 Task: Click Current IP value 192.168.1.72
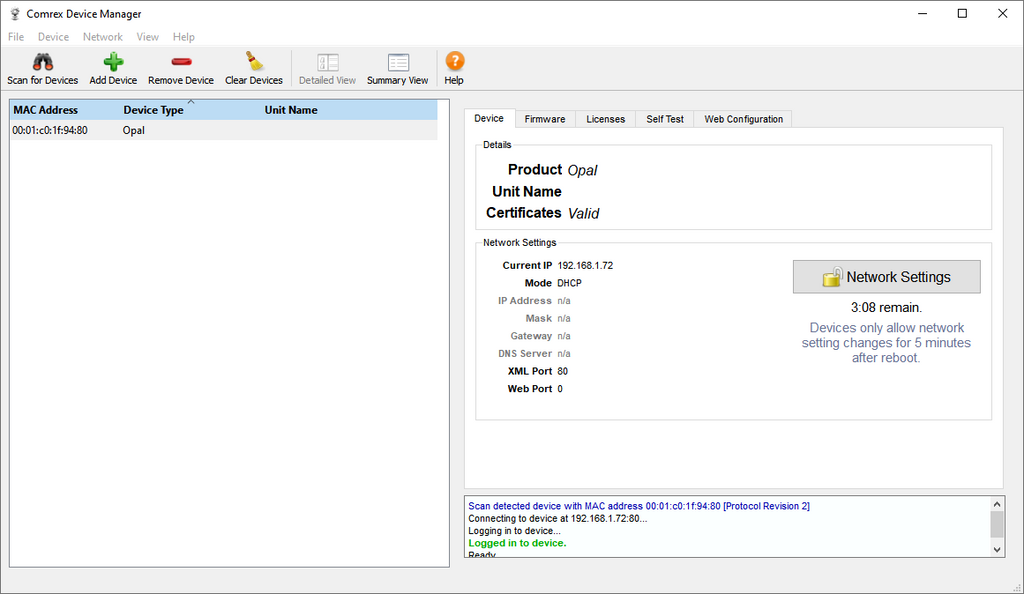tap(585, 265)
